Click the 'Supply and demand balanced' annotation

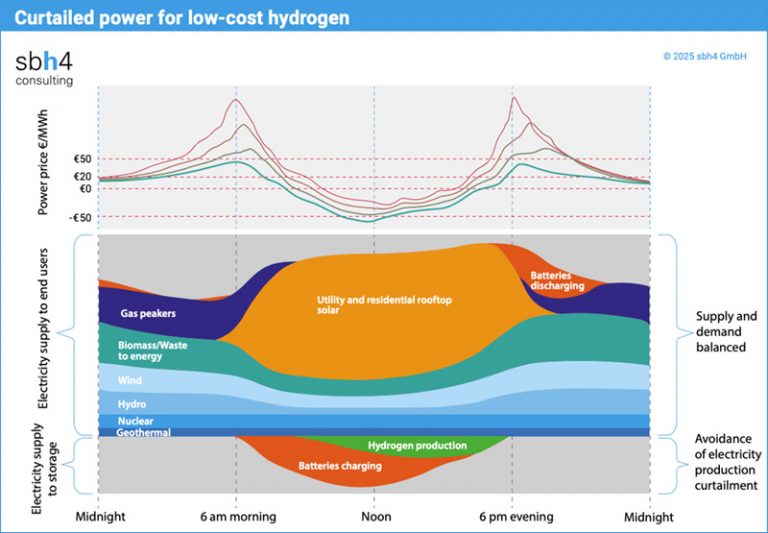point(725,332)
